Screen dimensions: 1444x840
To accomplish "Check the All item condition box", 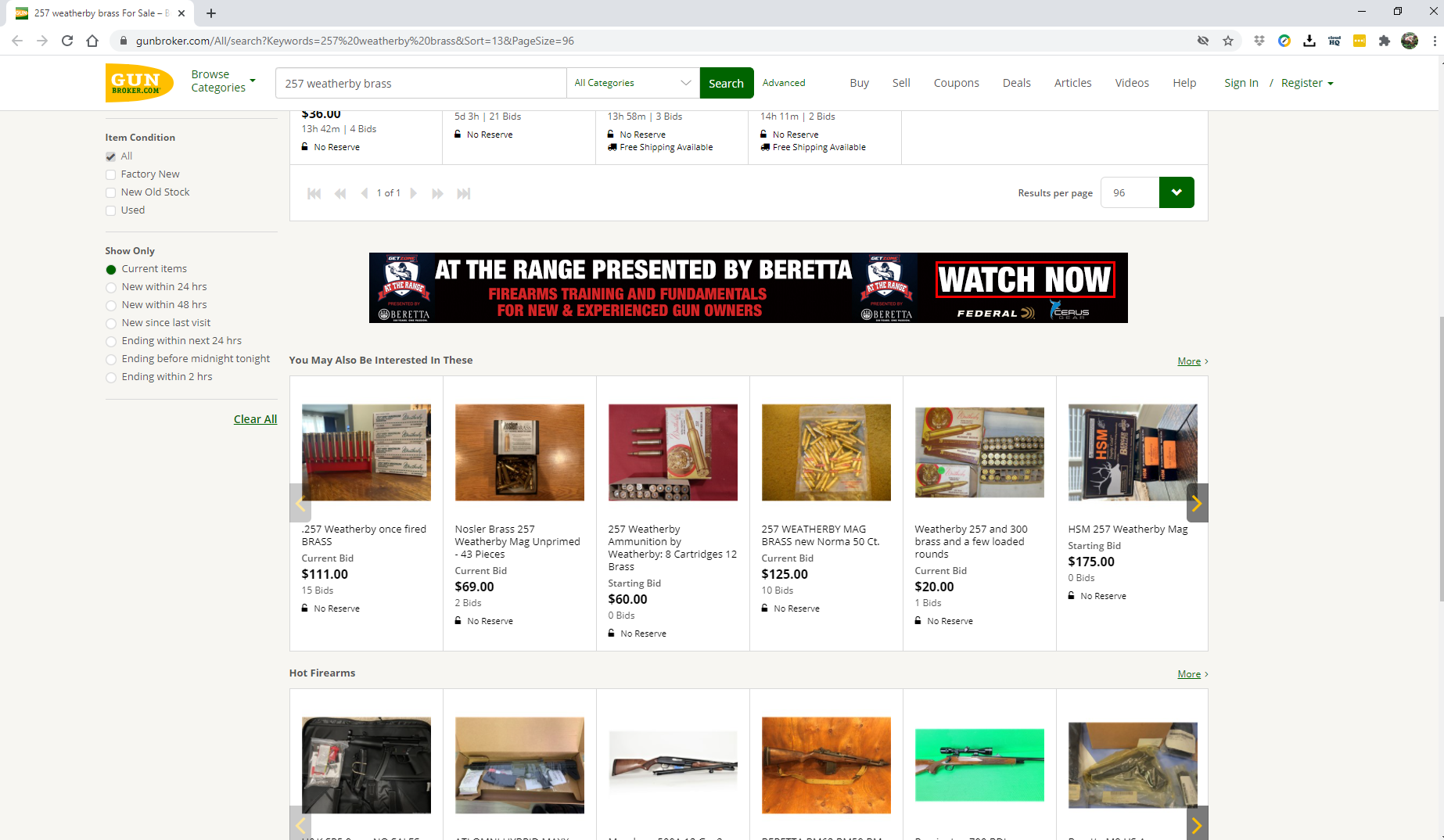I will click(x=111, y=156).
